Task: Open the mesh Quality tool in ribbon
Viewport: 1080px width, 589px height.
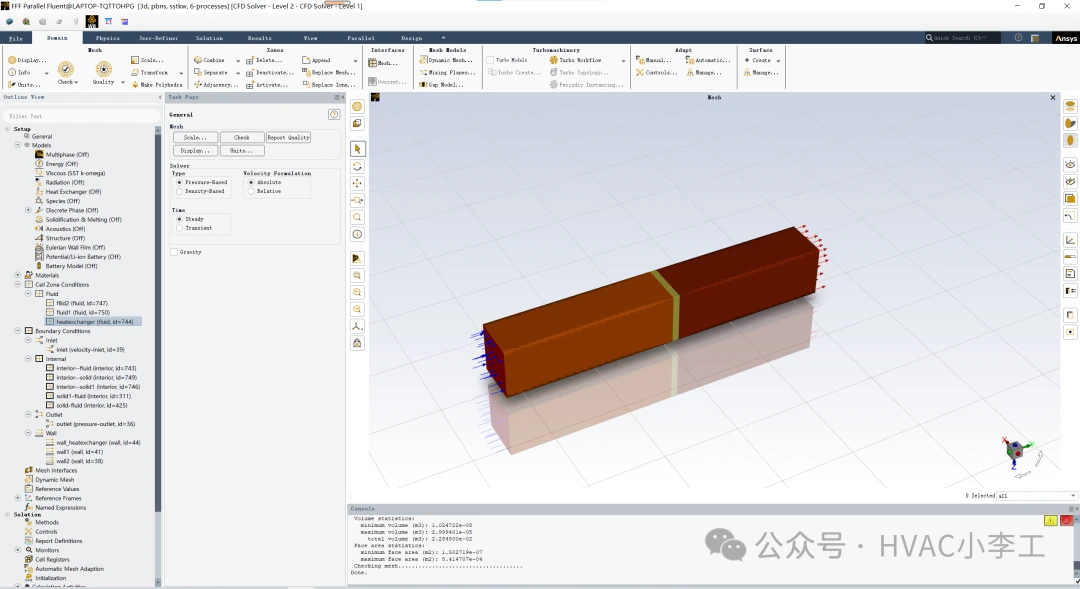Action: click(103, 72)
